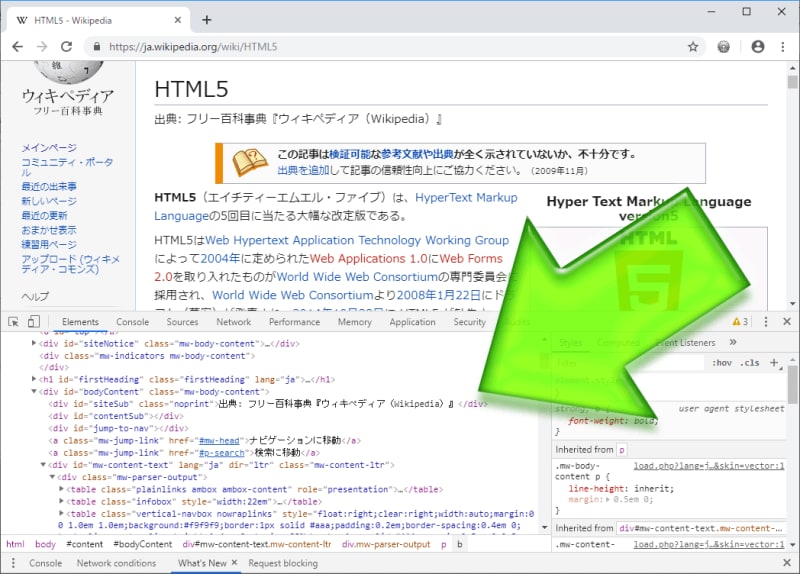This screenshot has width=800, height=574.
Task: Go back using the browser back arrow
Action: pos(17,47)
